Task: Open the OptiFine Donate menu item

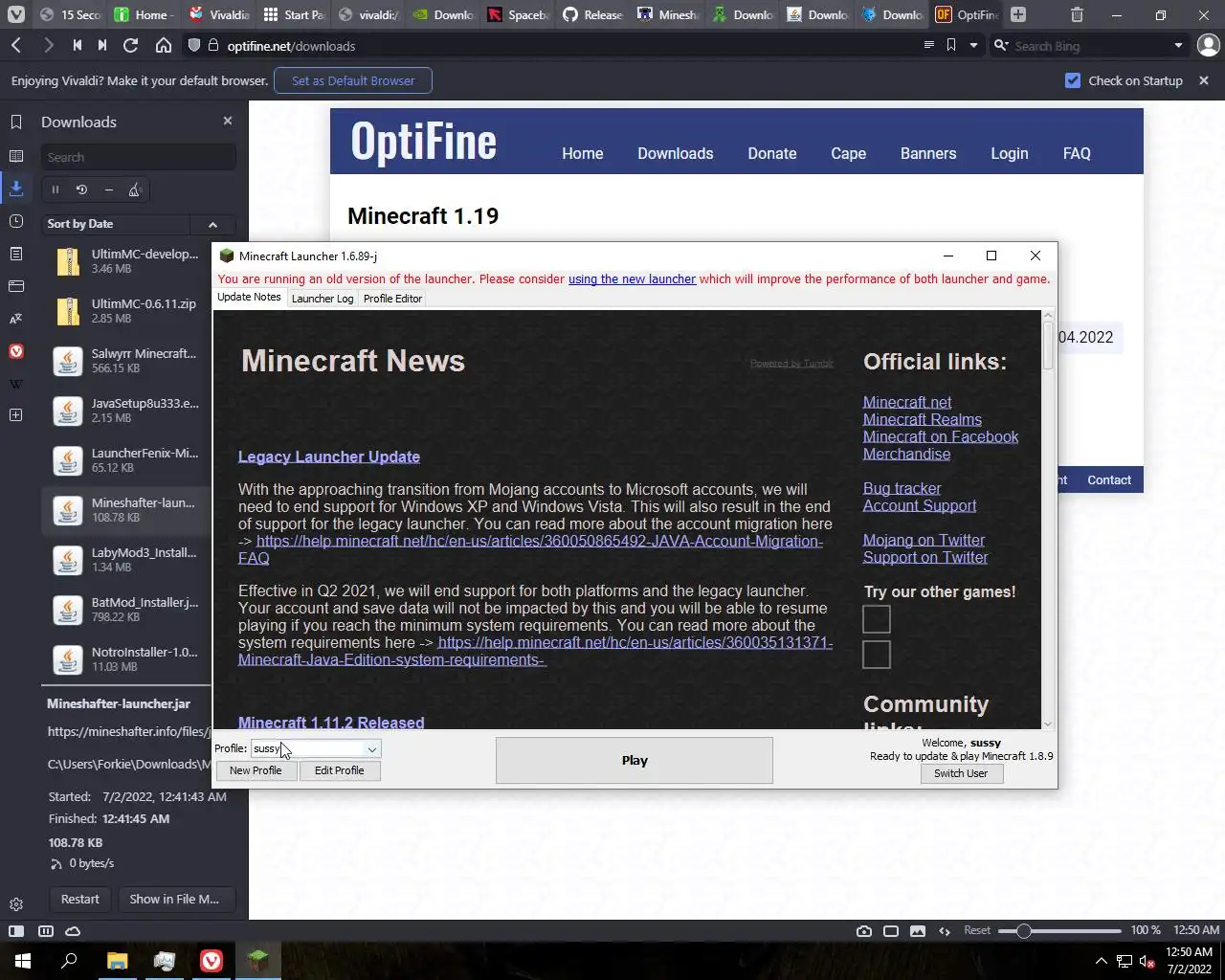Action: point(772,153)
